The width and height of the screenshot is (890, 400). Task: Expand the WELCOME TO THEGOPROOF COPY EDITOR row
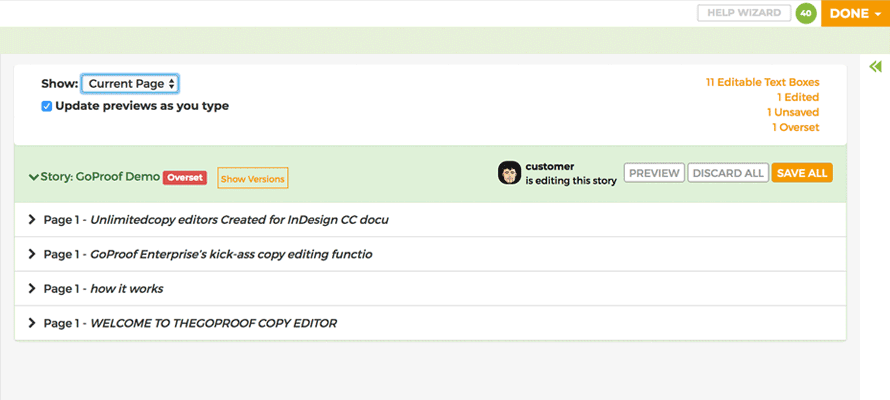tap(33, 323)
